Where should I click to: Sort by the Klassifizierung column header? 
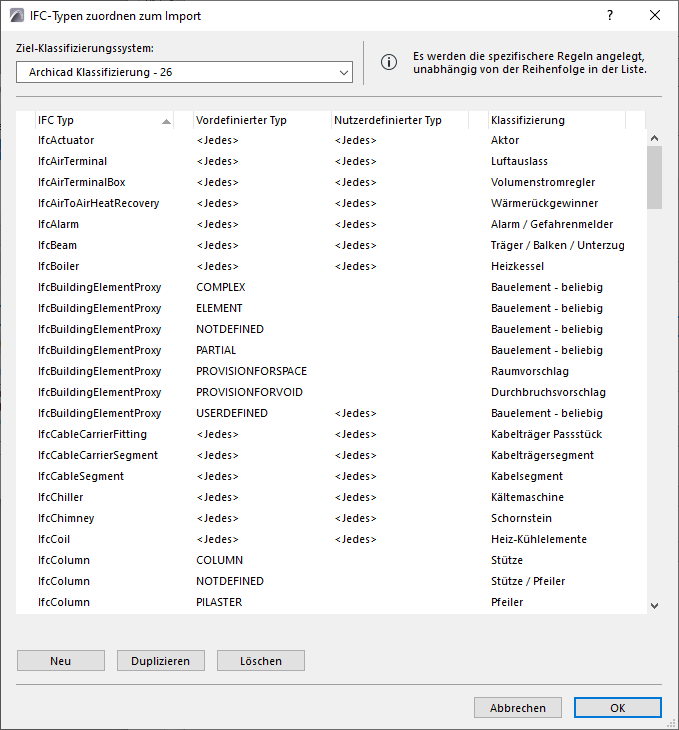click(x=557, y=120)
